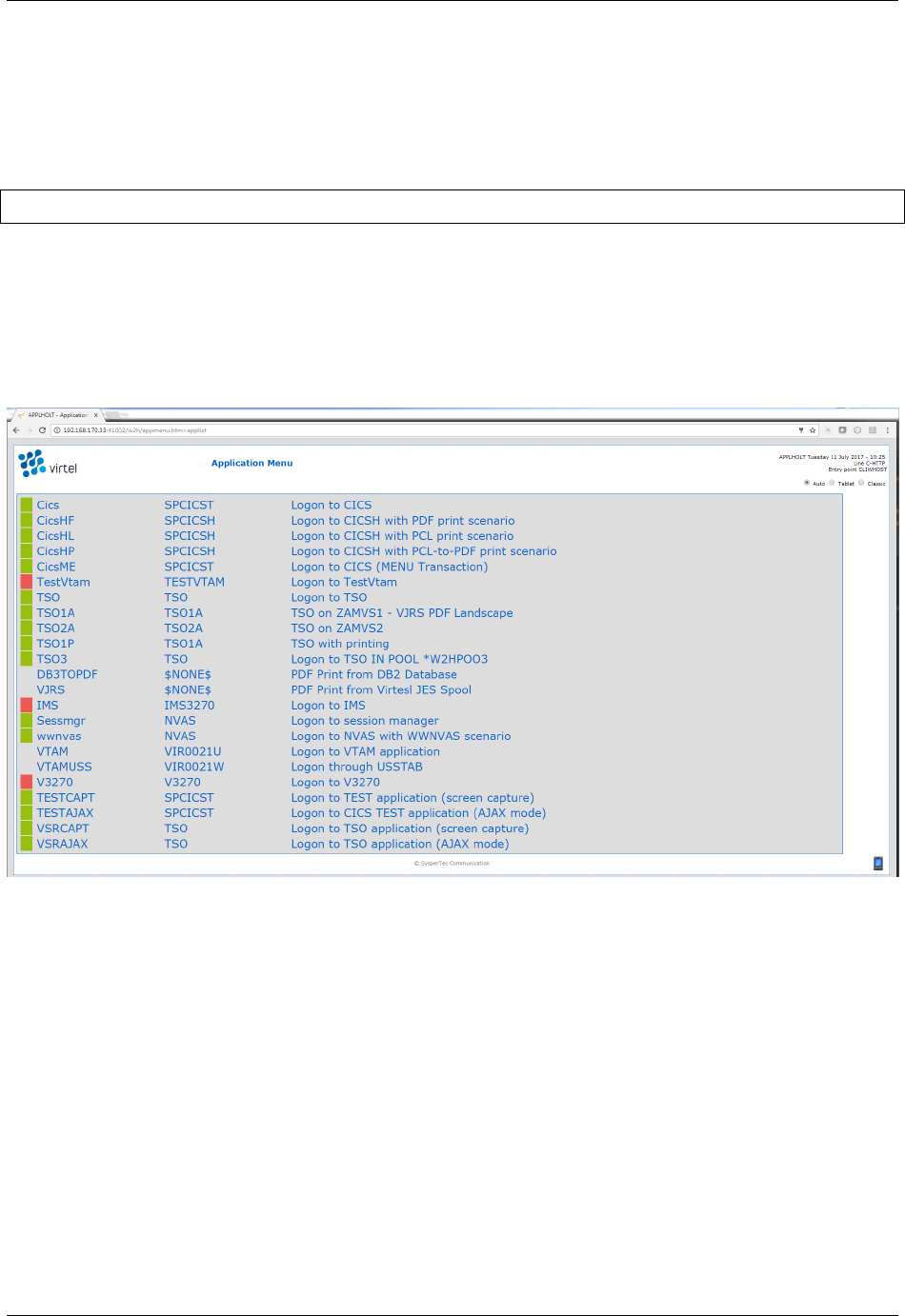
Task: Open the VTAM application link
Action: coord(52,751)
